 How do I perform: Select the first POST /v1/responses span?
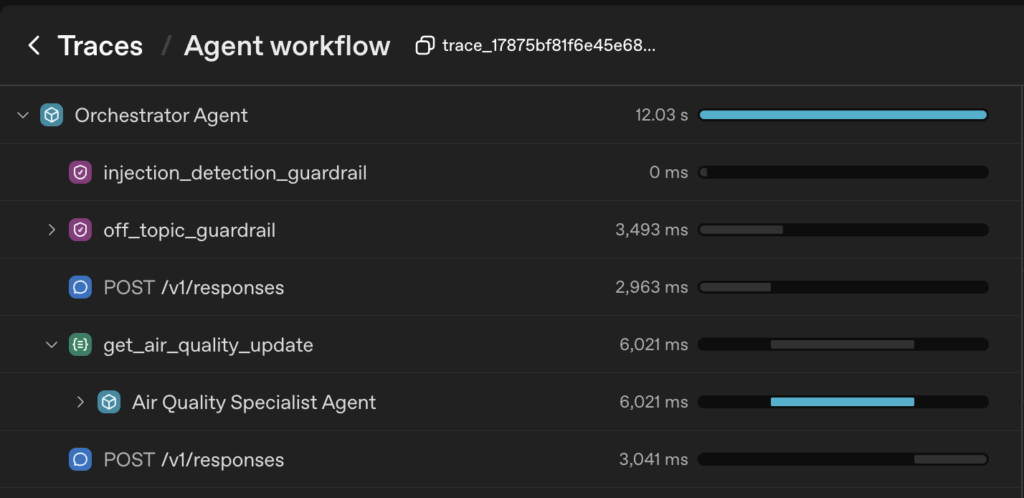[194, 288]
